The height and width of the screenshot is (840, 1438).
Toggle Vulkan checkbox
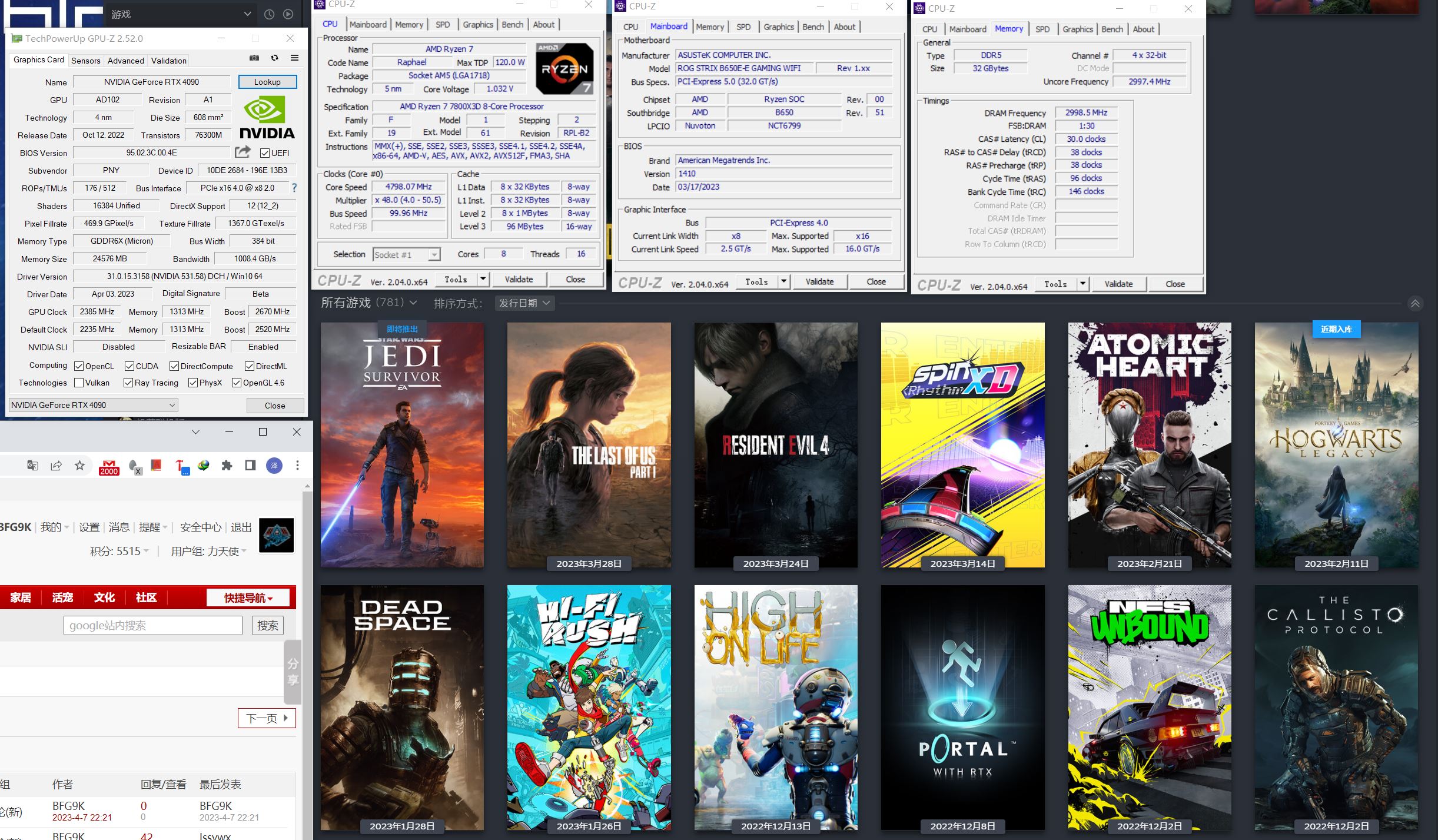click(x=79, y=383)
